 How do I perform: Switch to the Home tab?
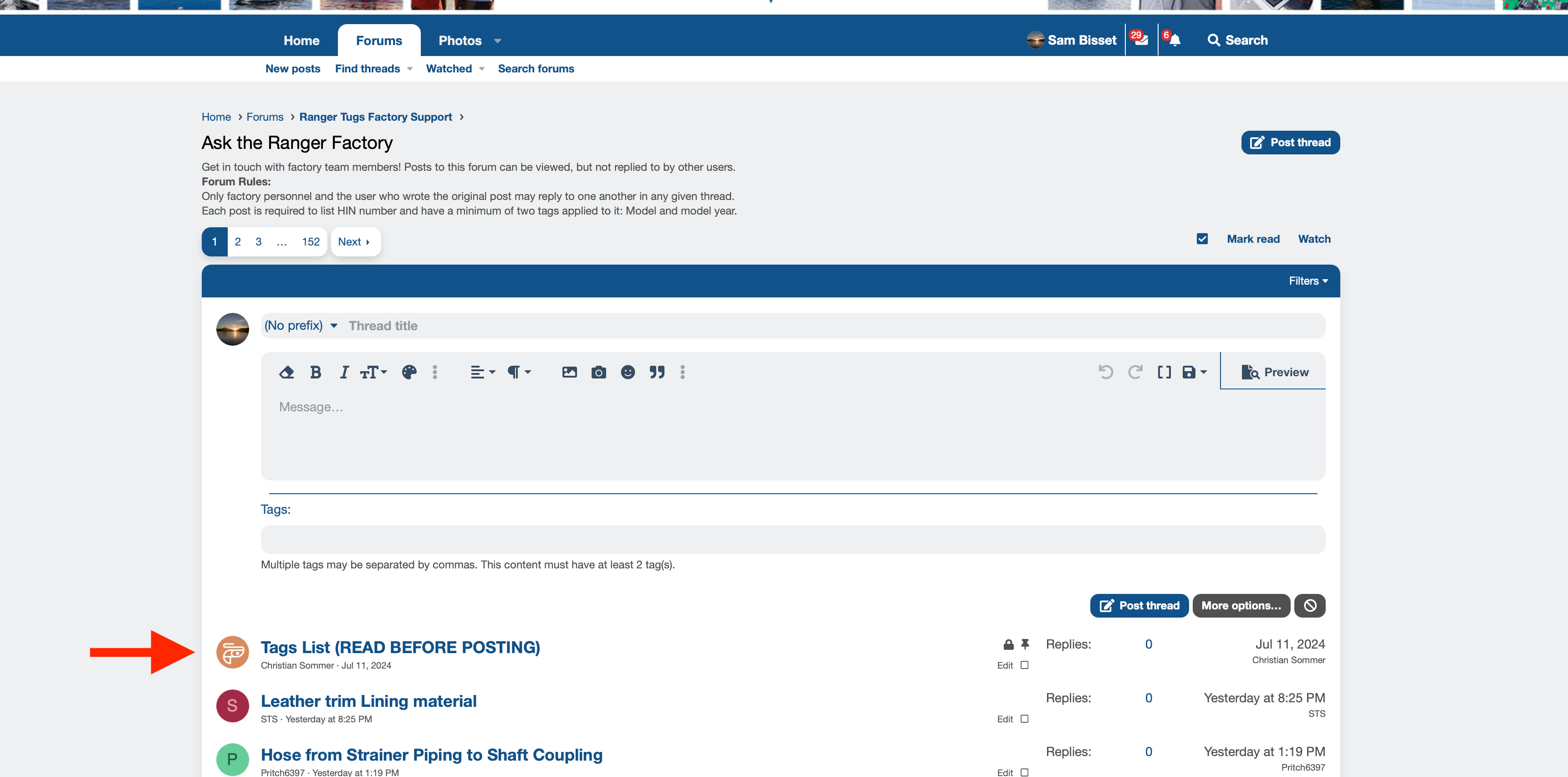pos(301,41)
